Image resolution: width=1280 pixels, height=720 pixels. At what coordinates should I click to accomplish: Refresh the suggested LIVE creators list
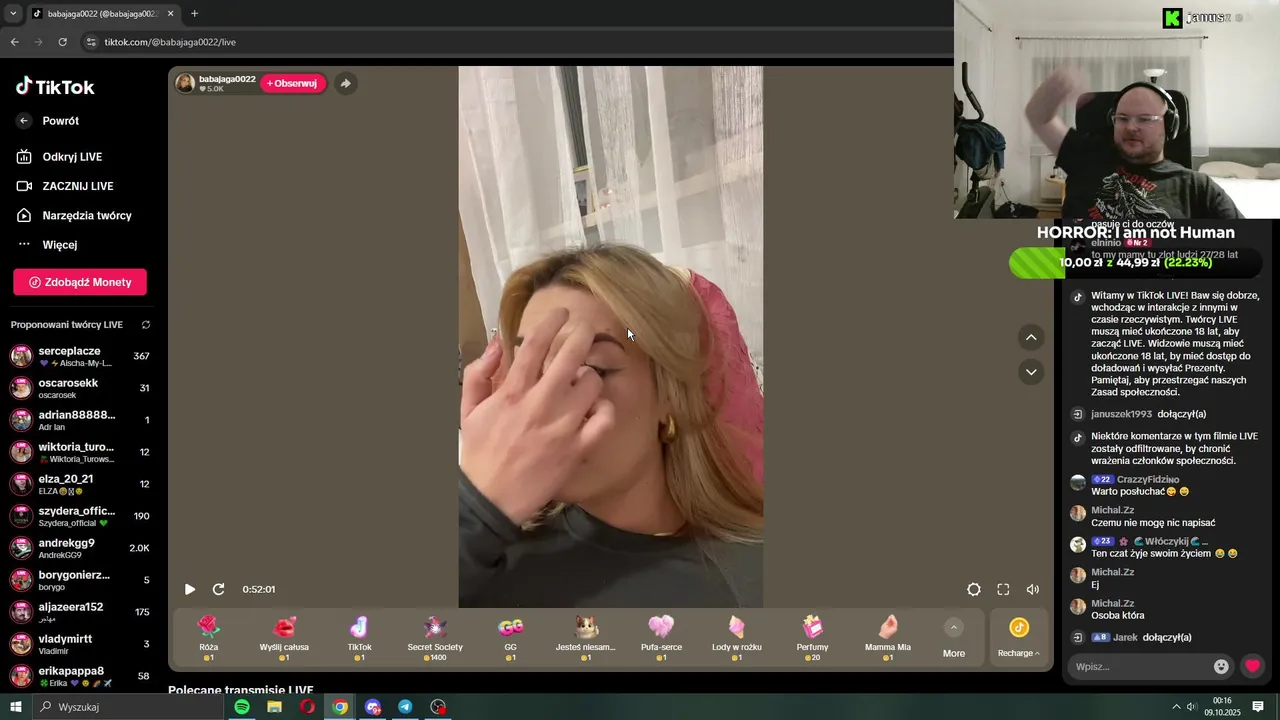coord(146,325)
